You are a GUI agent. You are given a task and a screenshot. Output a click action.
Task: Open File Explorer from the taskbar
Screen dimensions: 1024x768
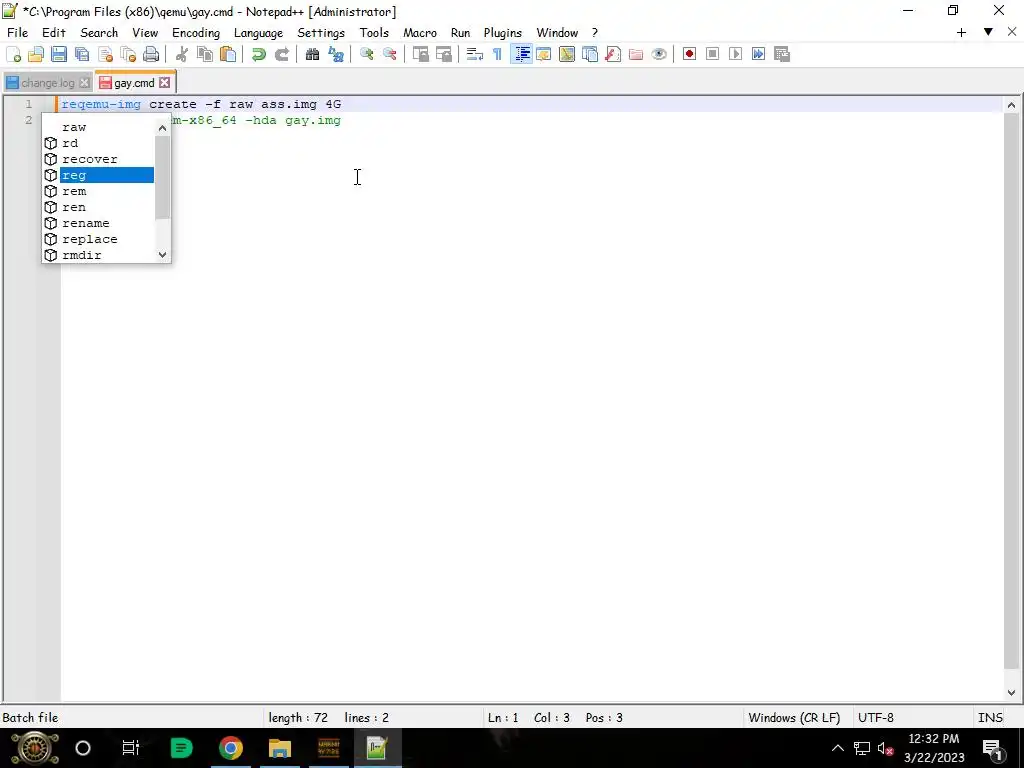(x=280, y=748)
